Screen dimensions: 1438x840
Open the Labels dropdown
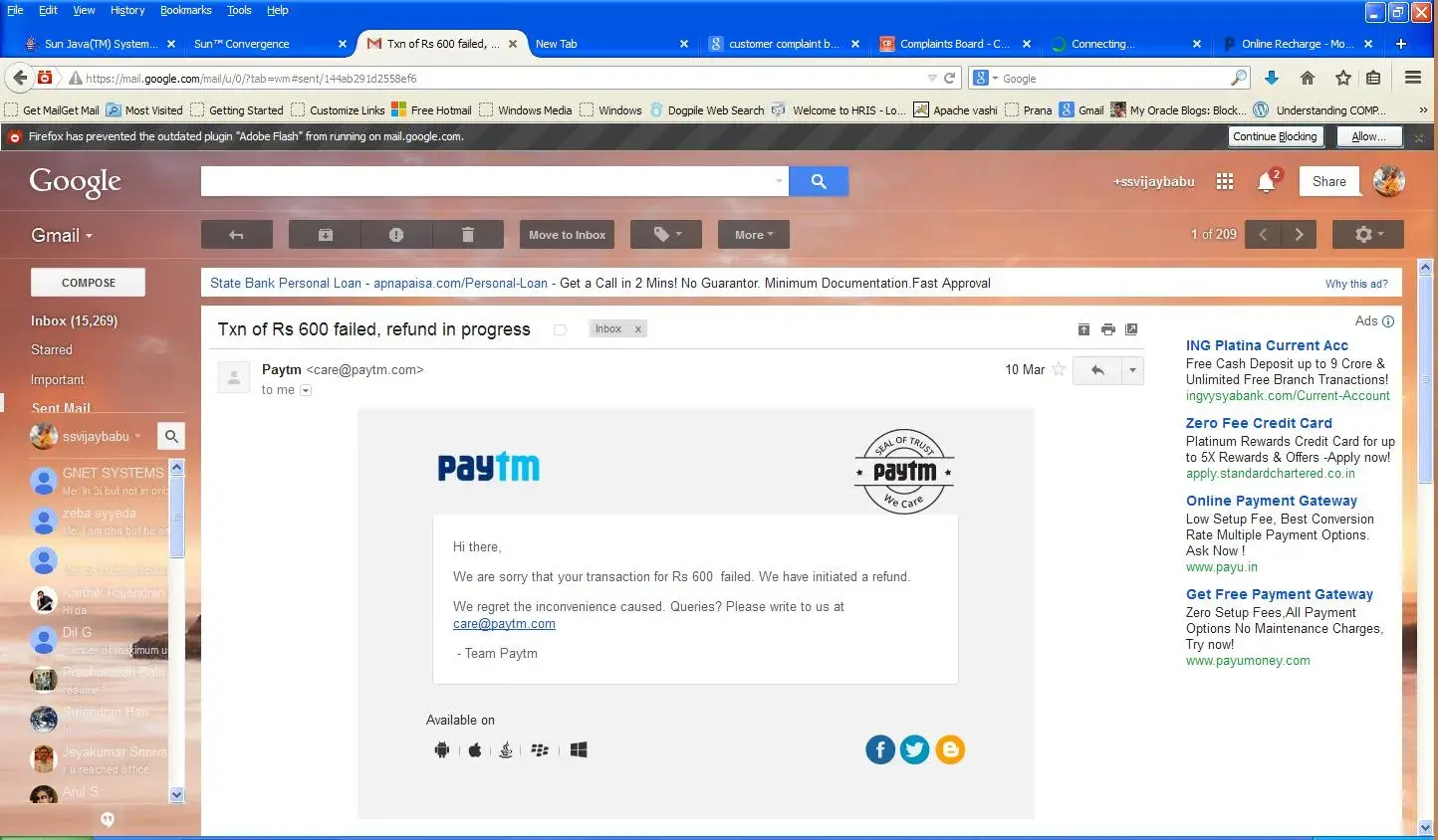[666, 235]
